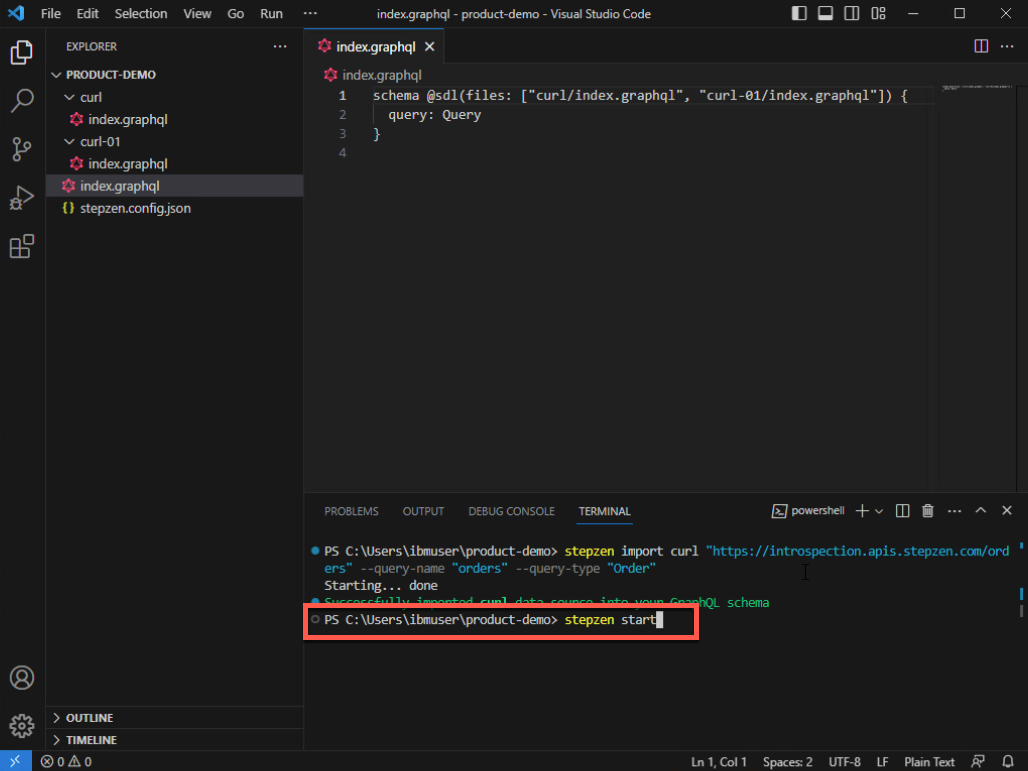Open stepzen.config.json in explorer
Image resolution: width=1028 pixels, height=771 pixels.
click(x=135, y=208)
